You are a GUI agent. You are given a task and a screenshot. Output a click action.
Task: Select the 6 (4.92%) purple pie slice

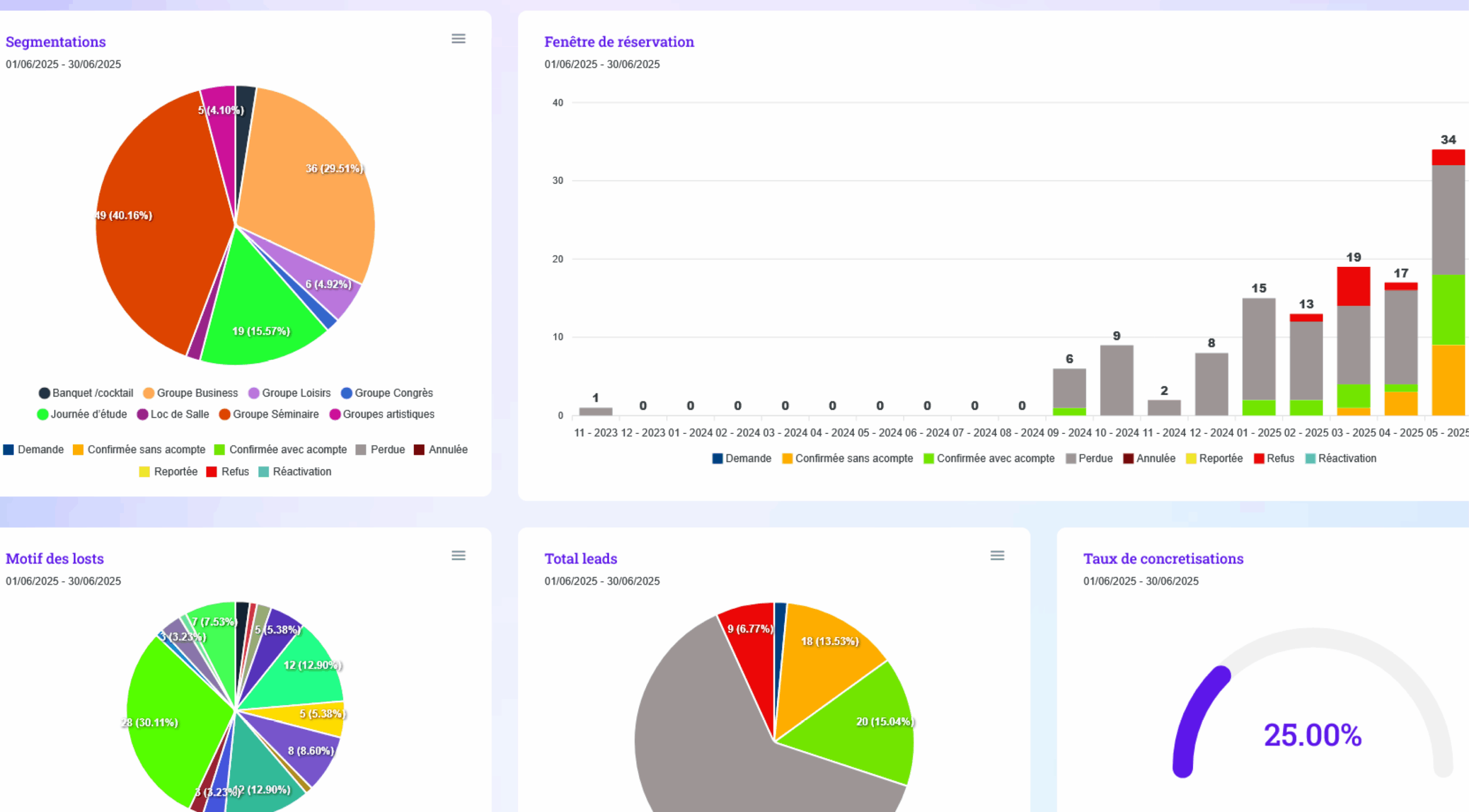pyautogui.click(x=324, y=284)
